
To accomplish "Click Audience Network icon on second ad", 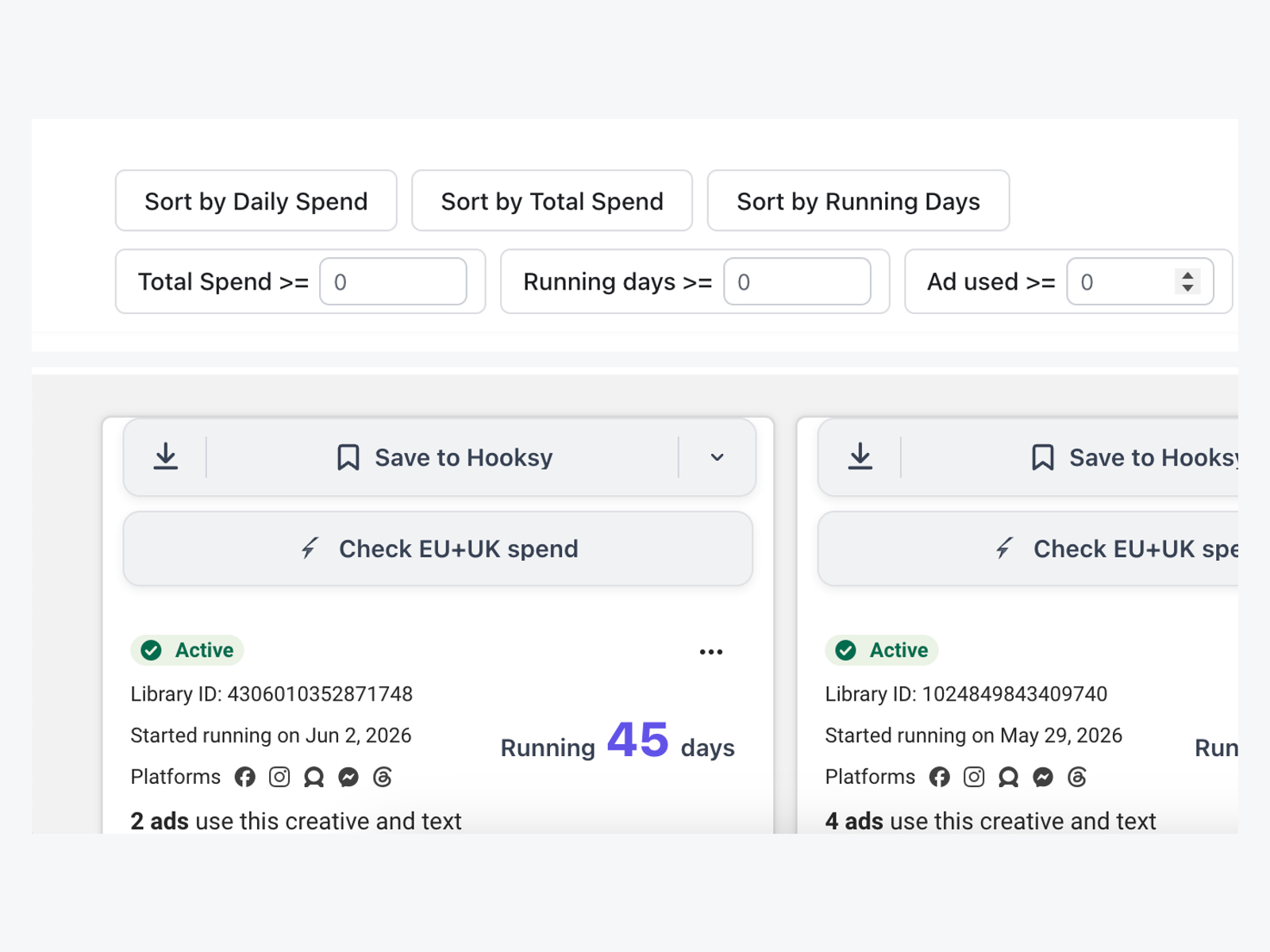I will [x=1009, y=777].
